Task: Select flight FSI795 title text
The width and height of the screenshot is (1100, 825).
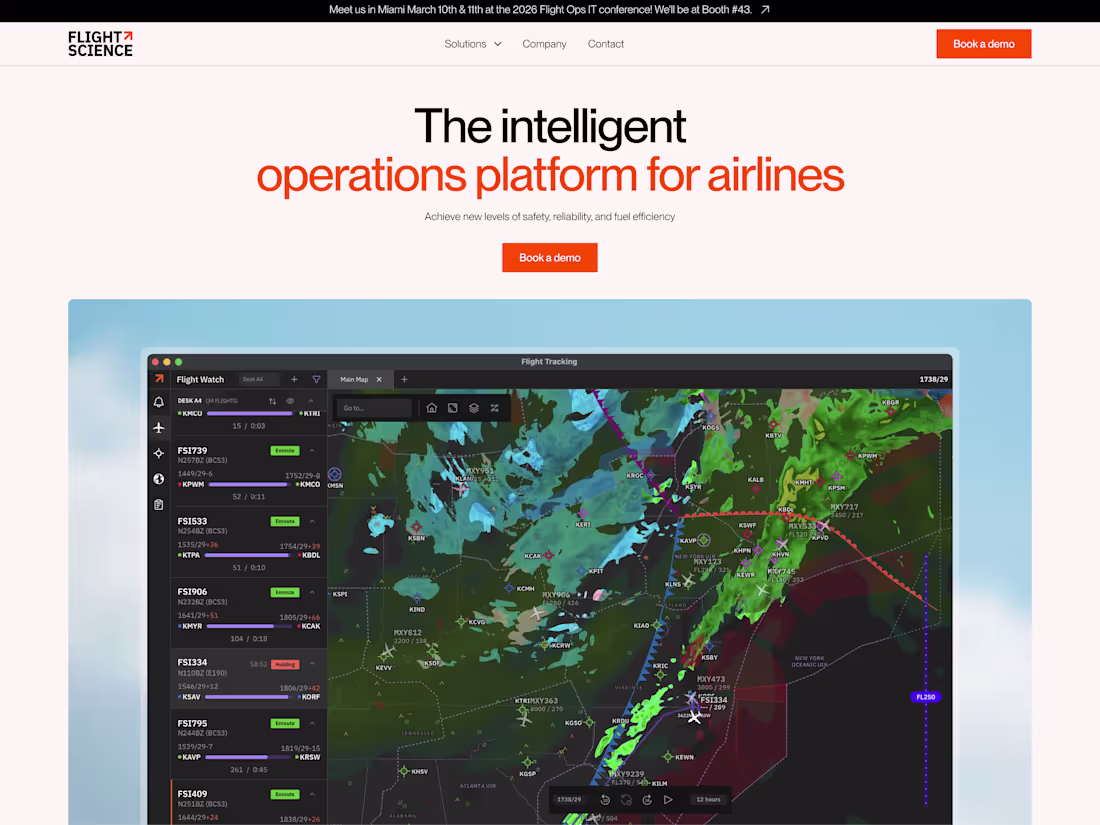Action: tap(192, 723)
